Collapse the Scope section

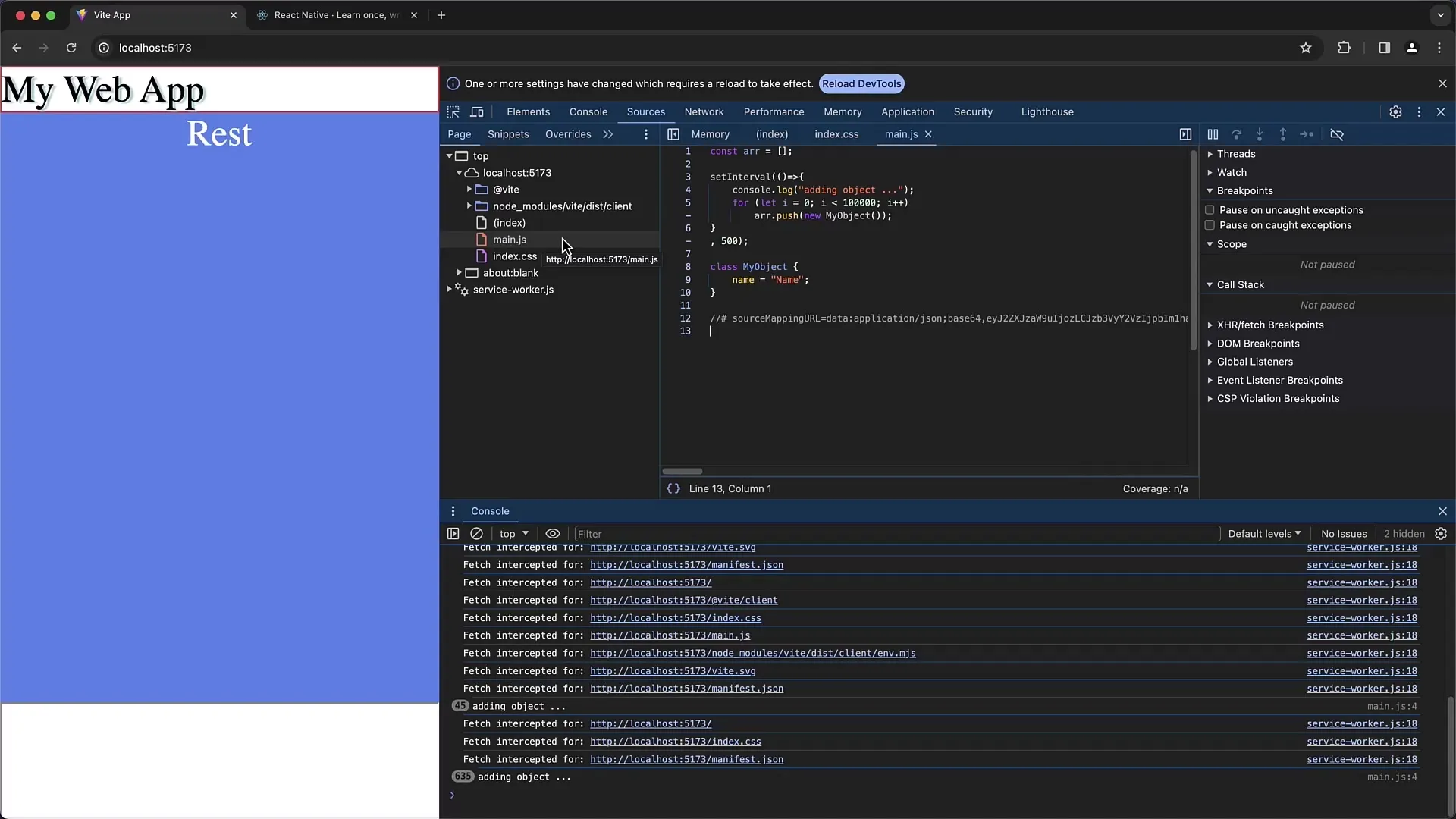(1232, 244)
